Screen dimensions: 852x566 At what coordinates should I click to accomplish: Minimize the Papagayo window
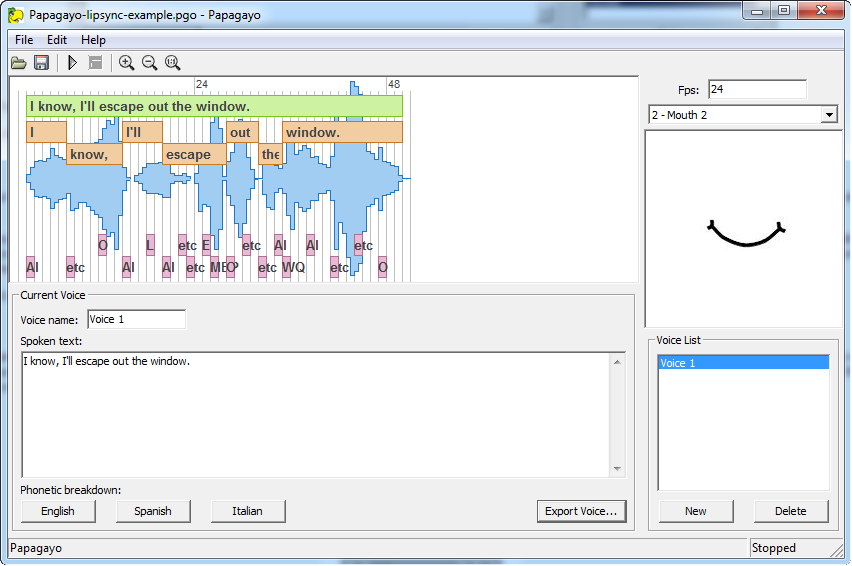click(757, 10)
